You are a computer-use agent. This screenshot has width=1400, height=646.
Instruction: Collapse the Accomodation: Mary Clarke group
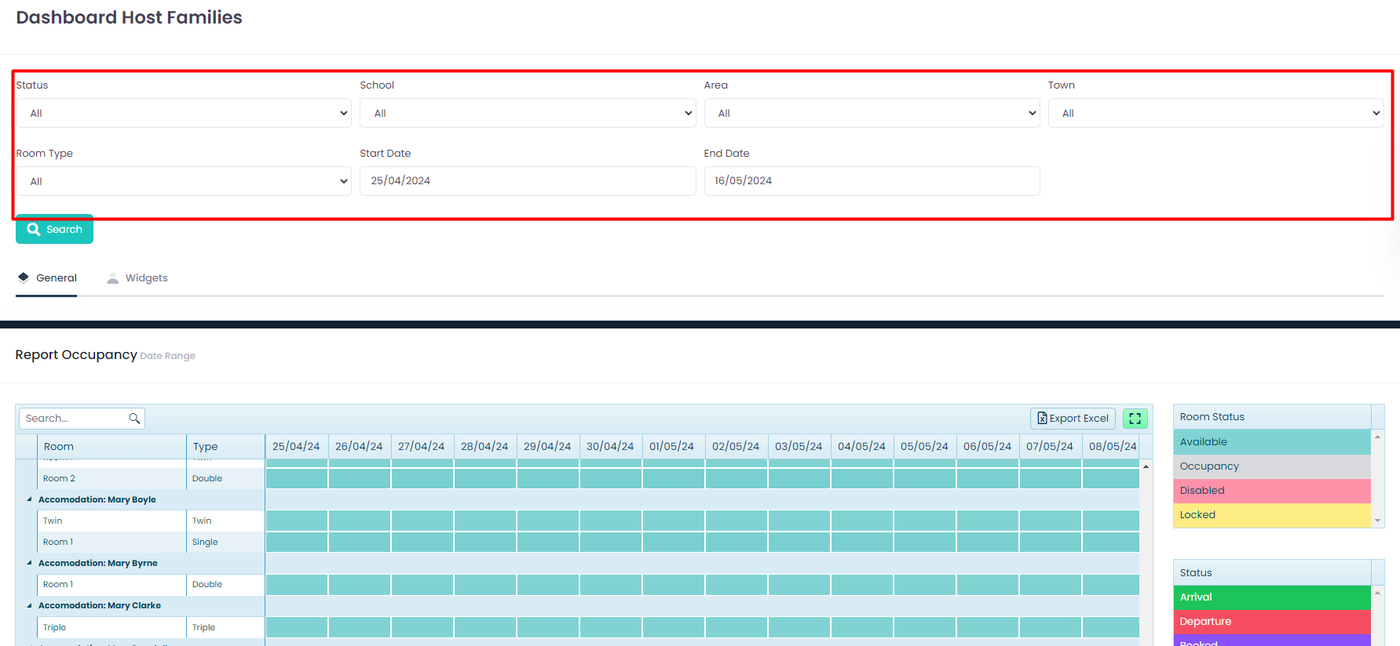pos(29,606)
